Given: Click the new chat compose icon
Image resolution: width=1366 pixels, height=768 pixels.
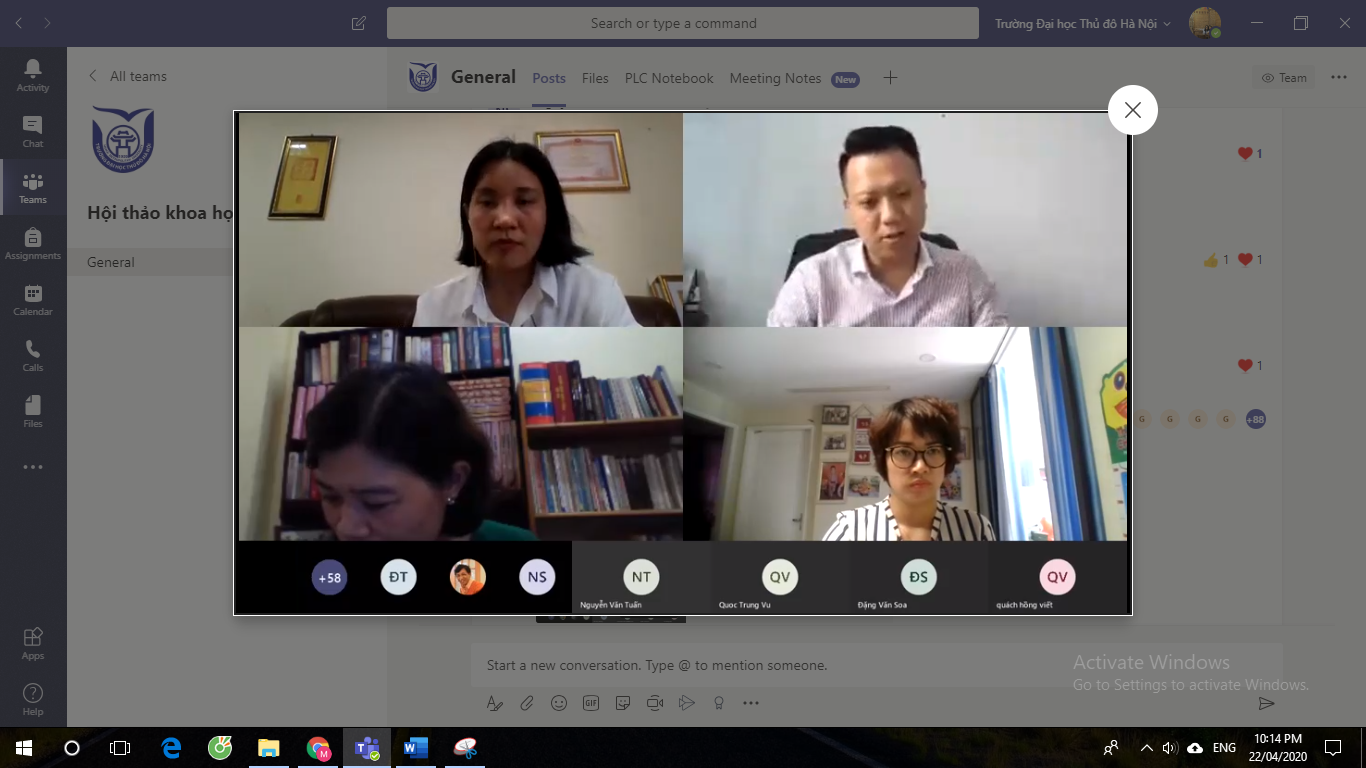Looking at the screenshot, I should (x=359, y=23).
